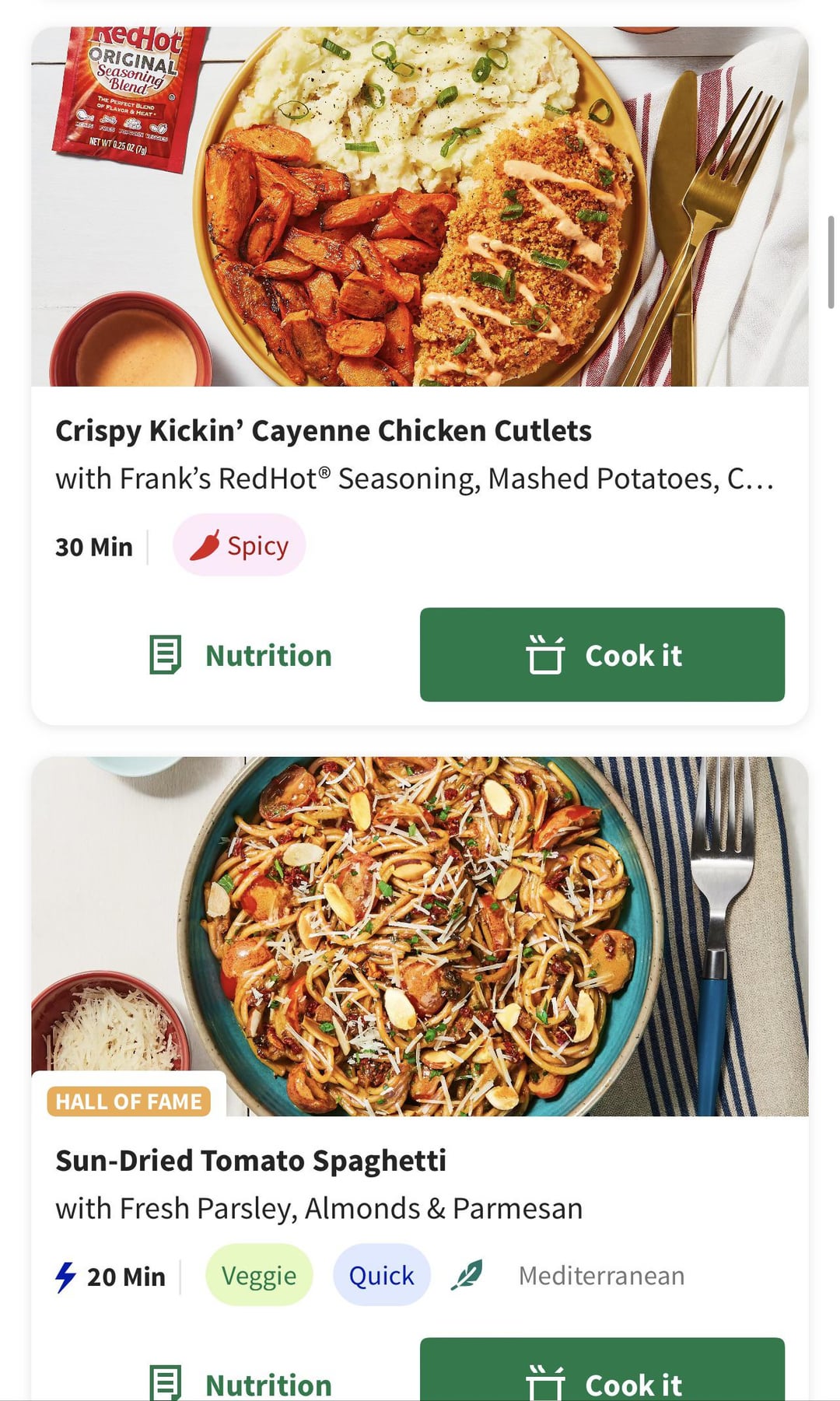Select the Quick tag
The width and height of the screenshot is (840, 1401).
click(x=381, y=1276)
